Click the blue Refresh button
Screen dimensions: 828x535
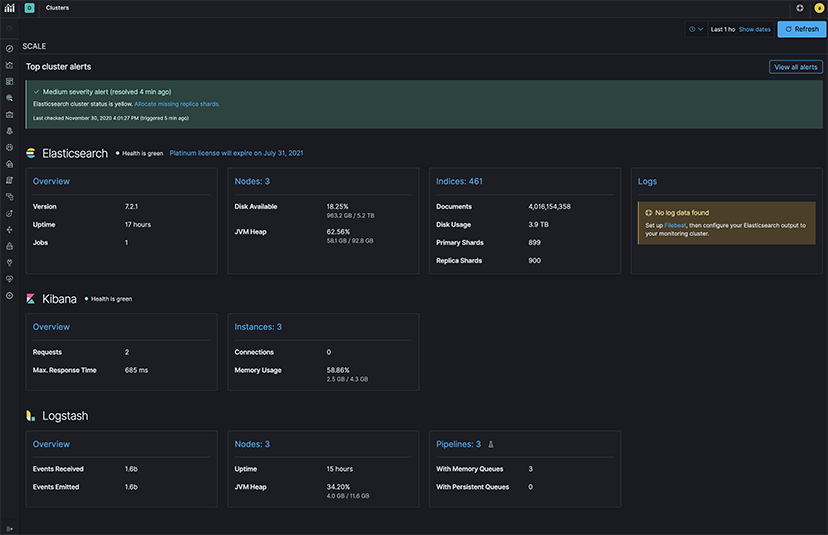point(802,30)
